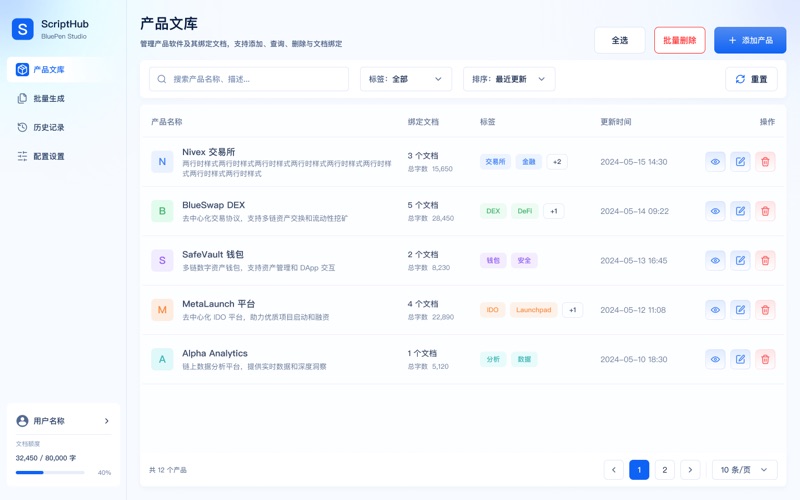Click the green DEX tag chip

[493, 211]
